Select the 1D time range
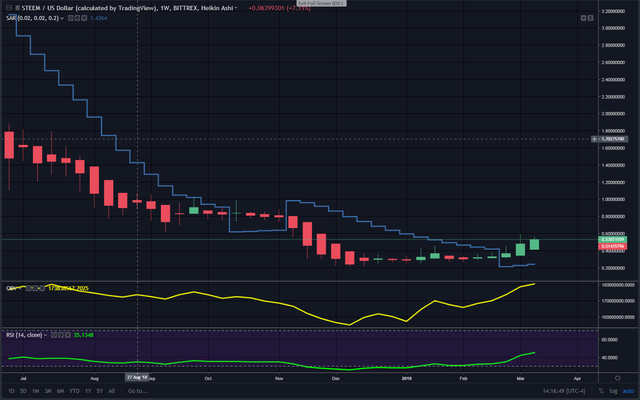The image size is (640, 400). [11, 391]
